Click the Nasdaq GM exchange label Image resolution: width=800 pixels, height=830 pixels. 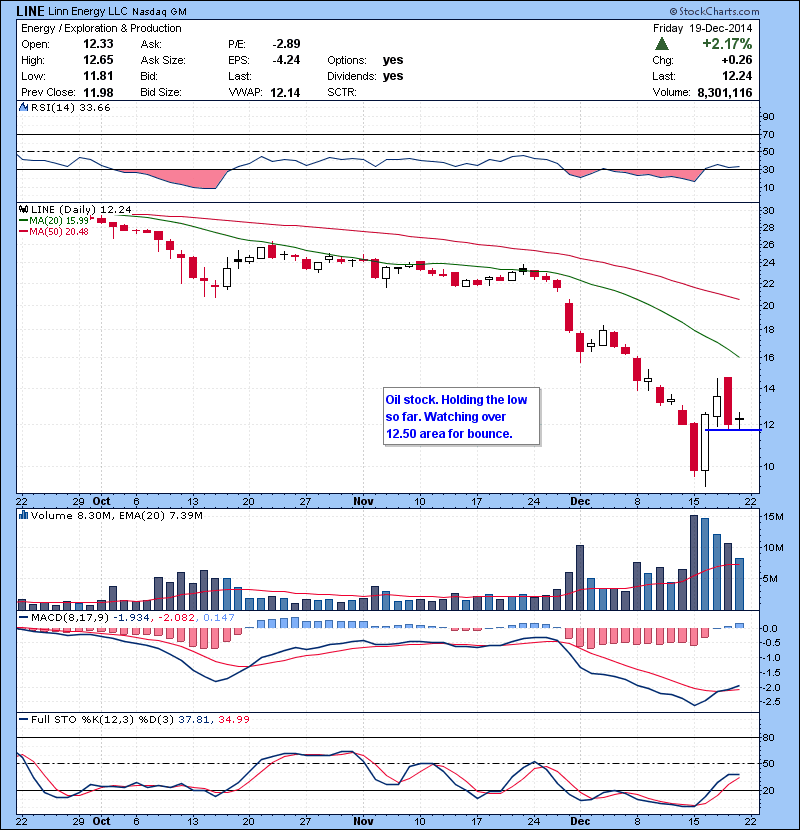159,12
